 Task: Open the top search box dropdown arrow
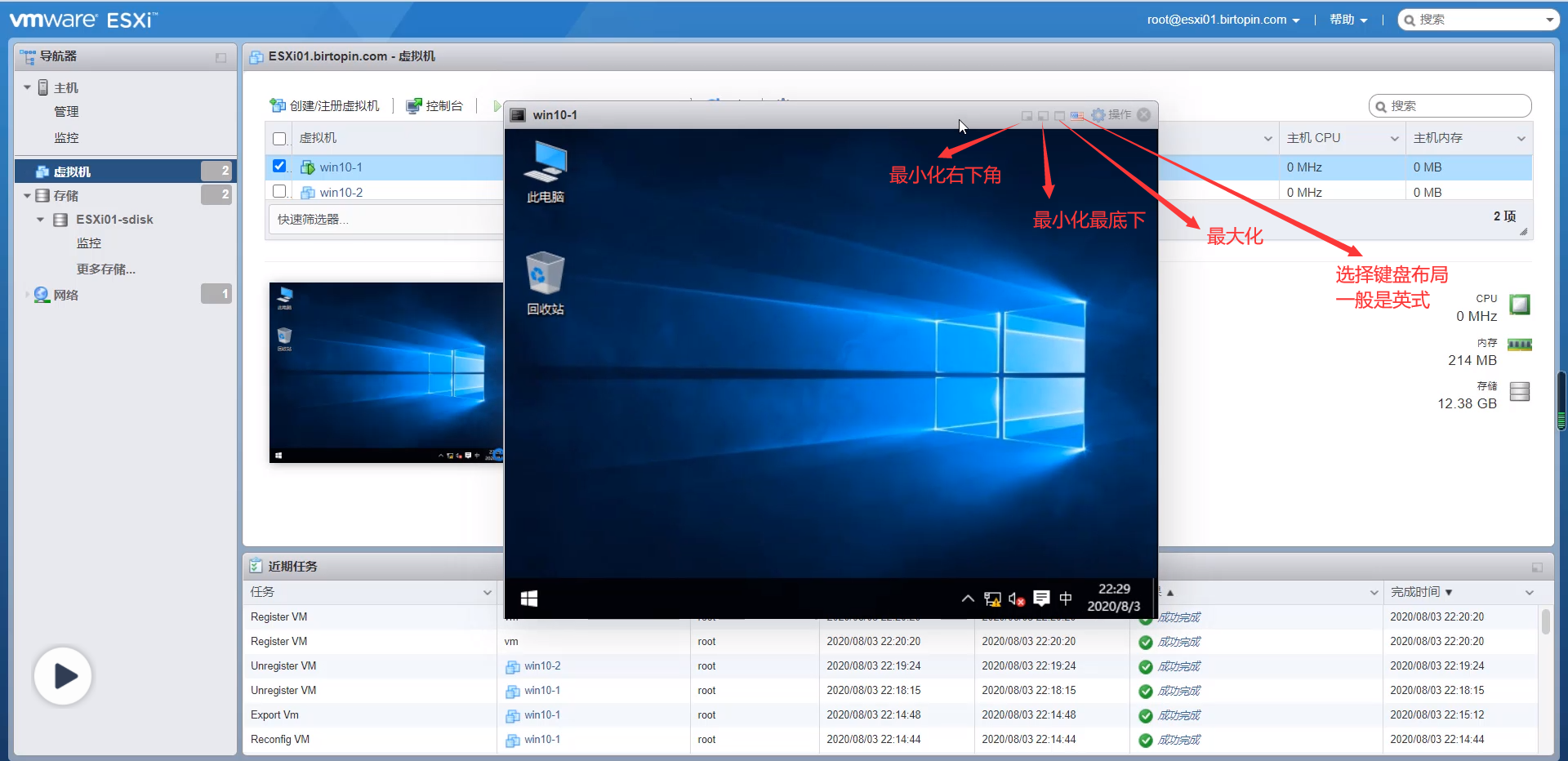tap(1549, 20)
